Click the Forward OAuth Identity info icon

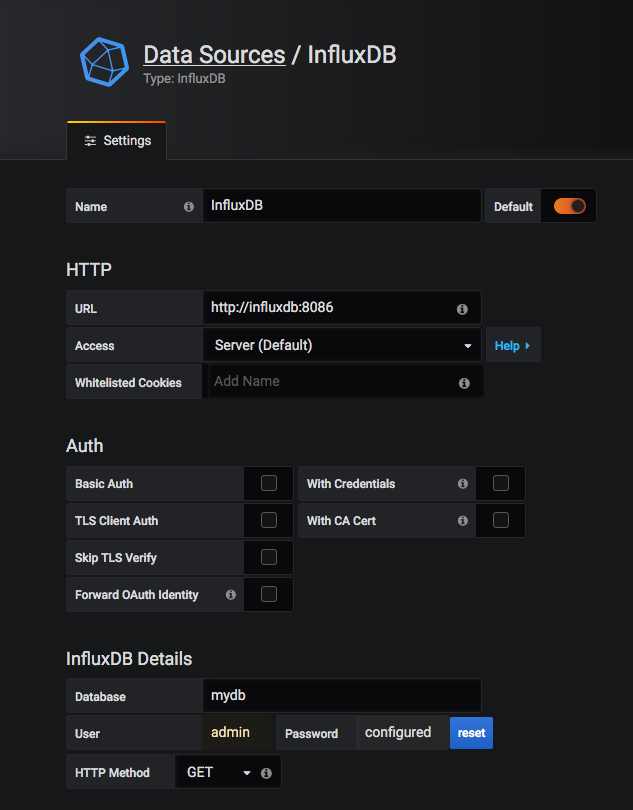coord(231,595)
